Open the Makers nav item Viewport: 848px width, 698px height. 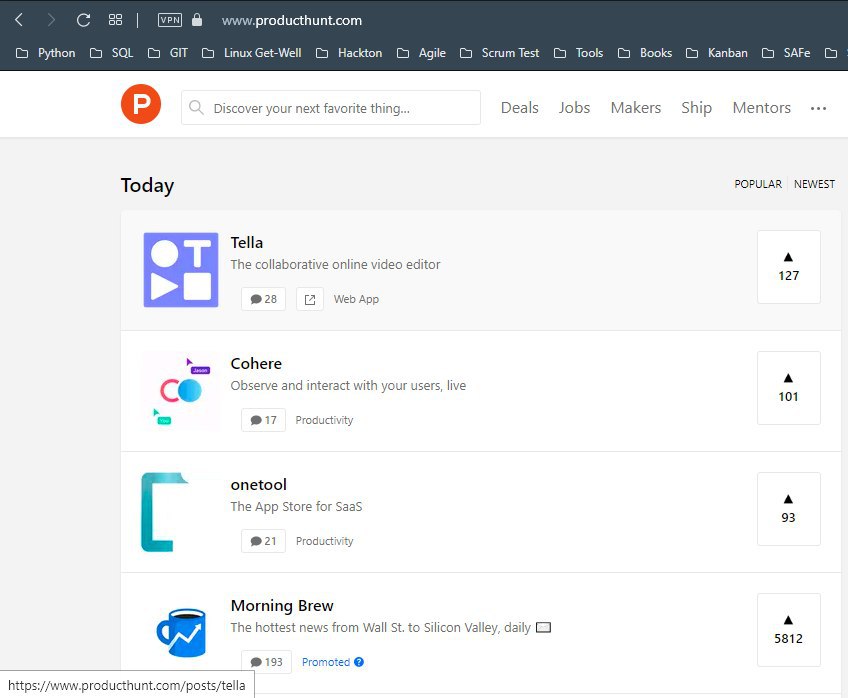[635, 108]
